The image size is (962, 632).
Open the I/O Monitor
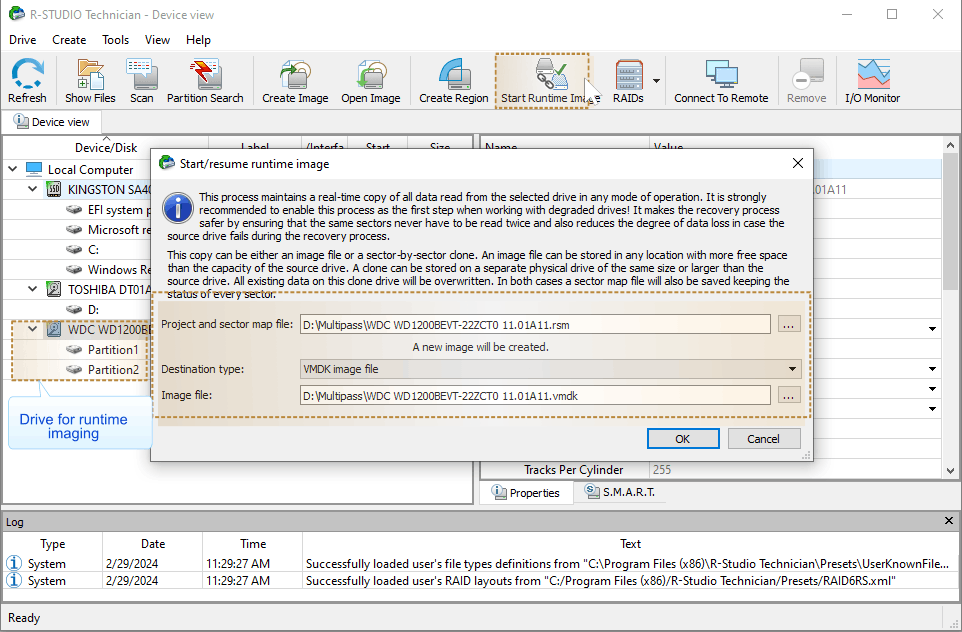pyautogui.click(x=872, y=80)
